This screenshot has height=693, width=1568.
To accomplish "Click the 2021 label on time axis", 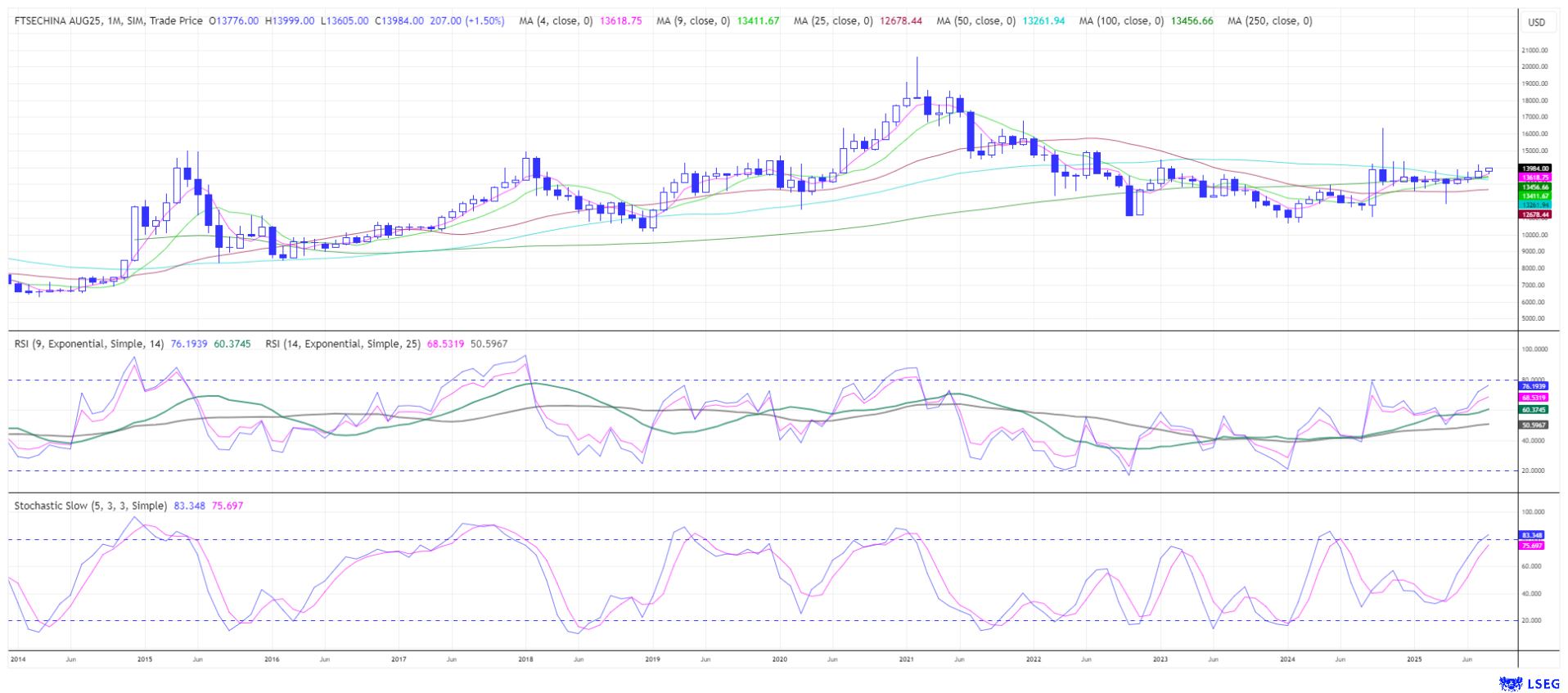I will [906, 659].
